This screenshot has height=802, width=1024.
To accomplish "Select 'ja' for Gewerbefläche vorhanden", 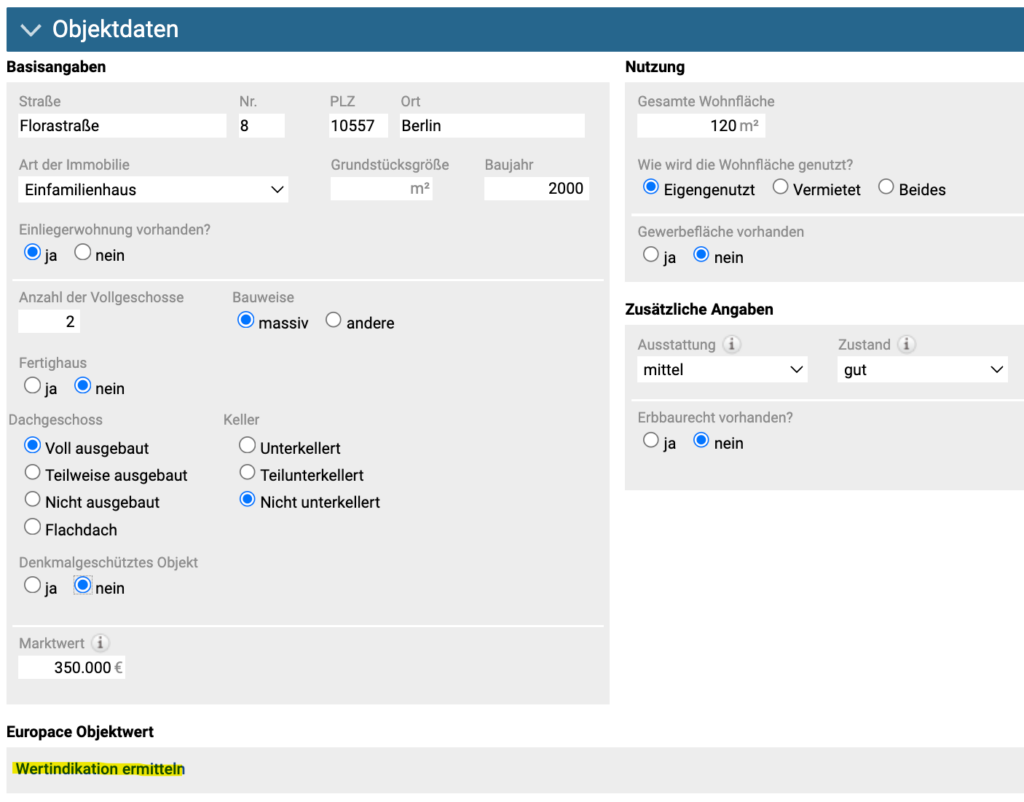I will [x=651, y=256].
